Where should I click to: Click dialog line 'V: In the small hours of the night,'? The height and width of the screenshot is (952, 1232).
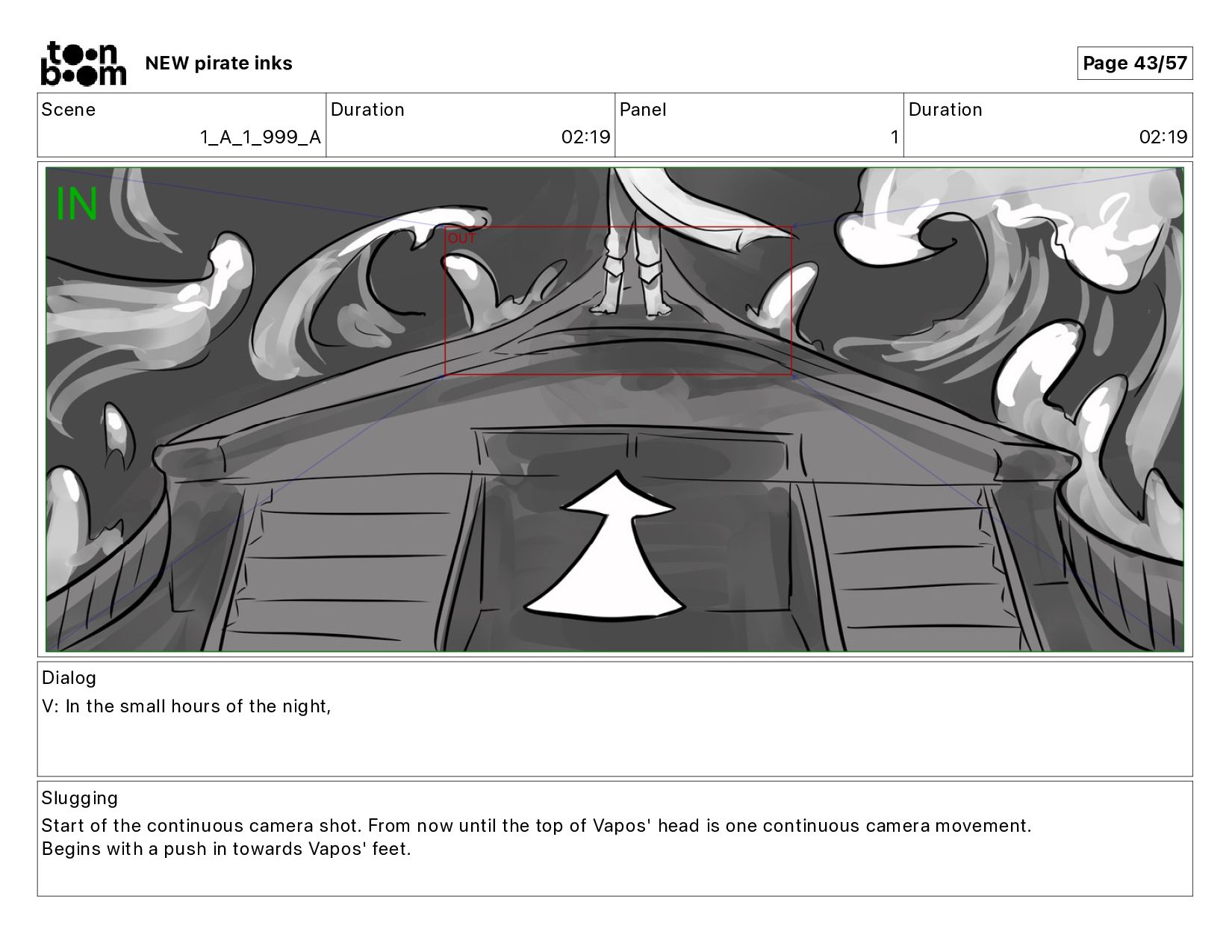pyautogui.click(x=186, y=706)
